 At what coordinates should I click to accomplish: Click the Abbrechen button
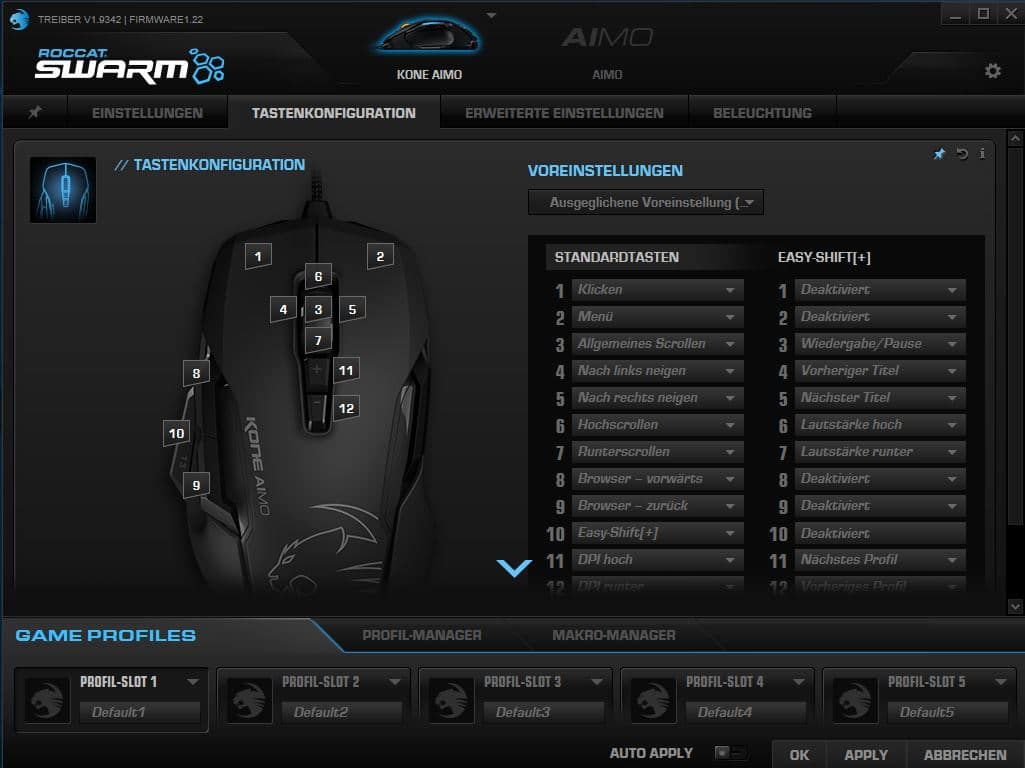pos(964,755)
